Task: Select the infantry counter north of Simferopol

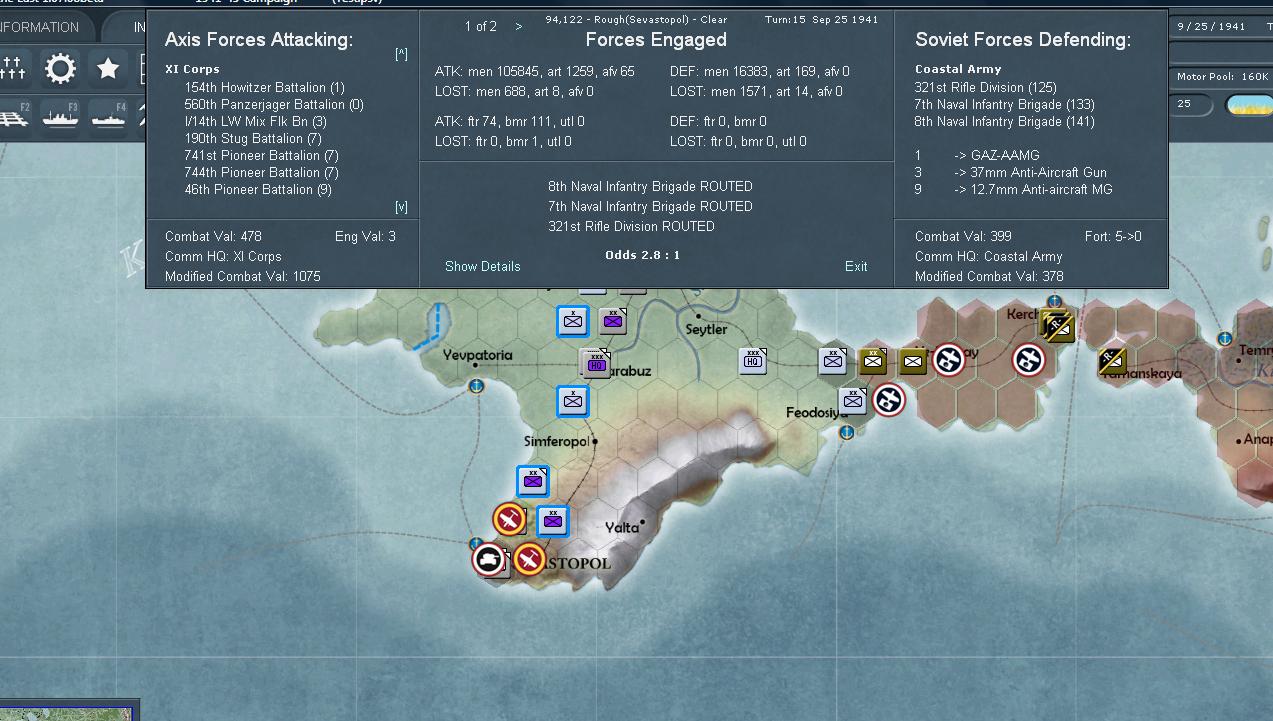Action: pyautogui.click(x=573, y=401)
